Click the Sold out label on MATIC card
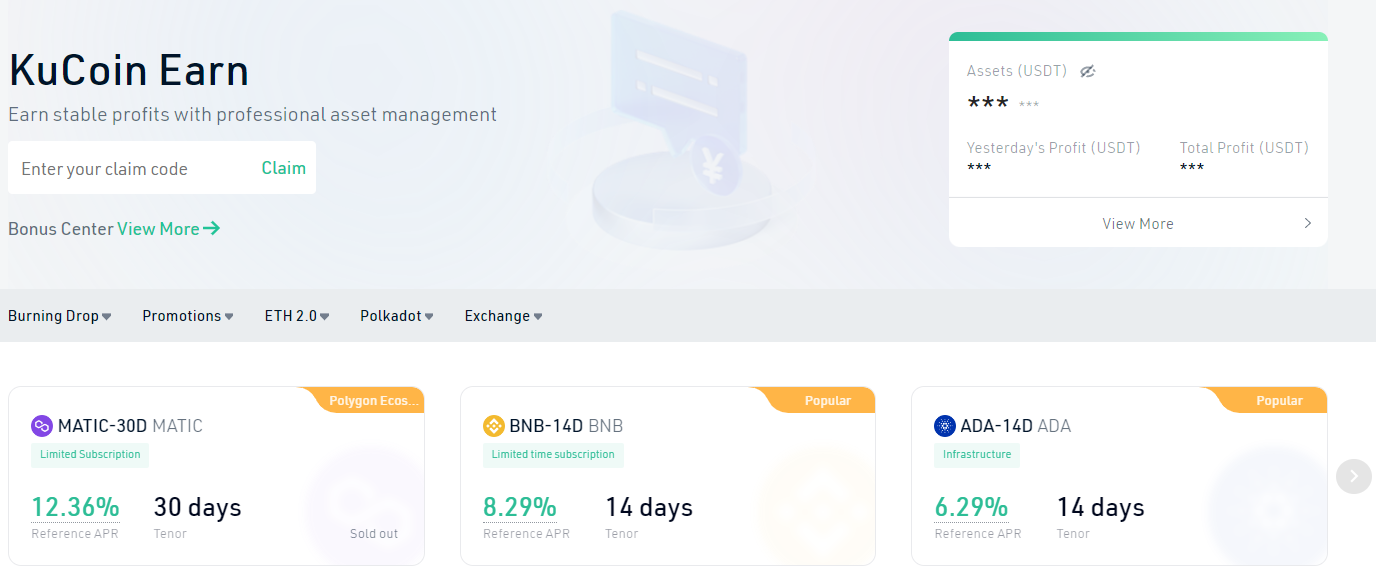The width and height of the screenshot is (1376, 576). pyautogui.click(x=374, y=534)
